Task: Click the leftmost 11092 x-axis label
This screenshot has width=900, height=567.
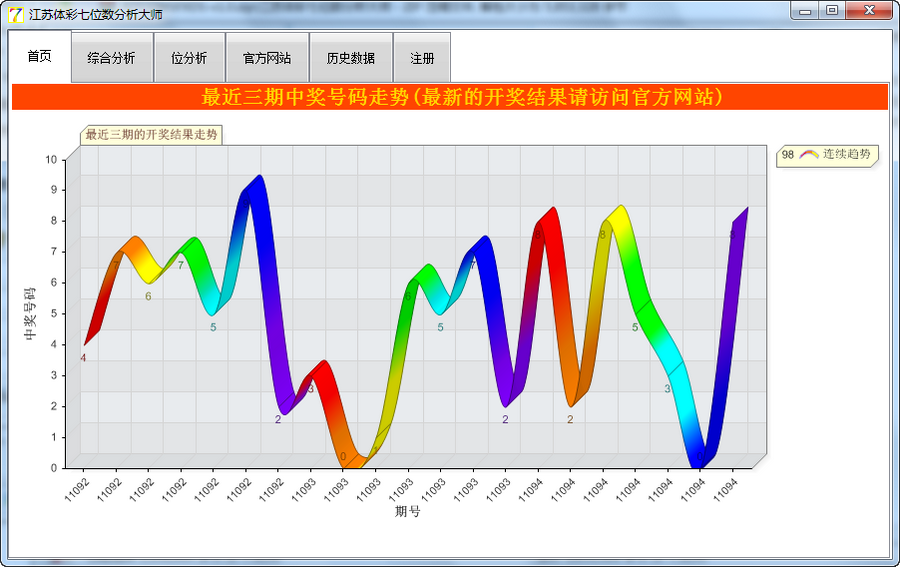Action: click(x=76, y=487)
